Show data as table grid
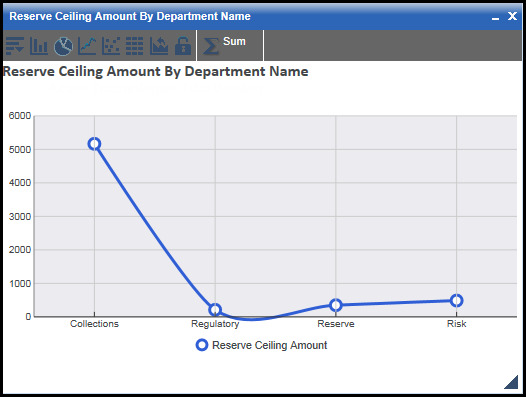Viewport: 526px width, 397px height. click(x=135, y=46)
